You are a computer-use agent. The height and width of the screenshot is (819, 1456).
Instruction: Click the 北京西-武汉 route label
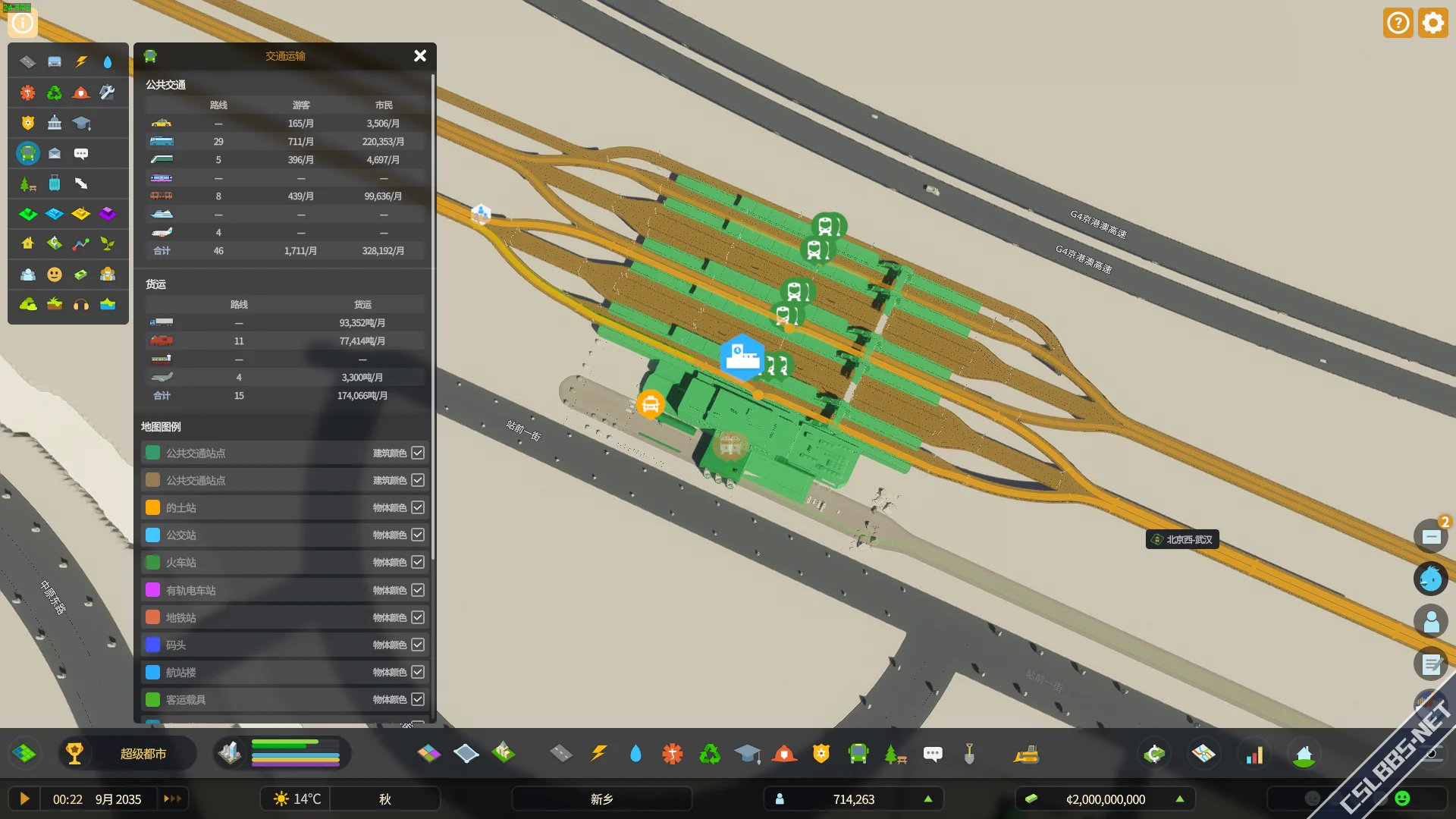pos(1182,539)
